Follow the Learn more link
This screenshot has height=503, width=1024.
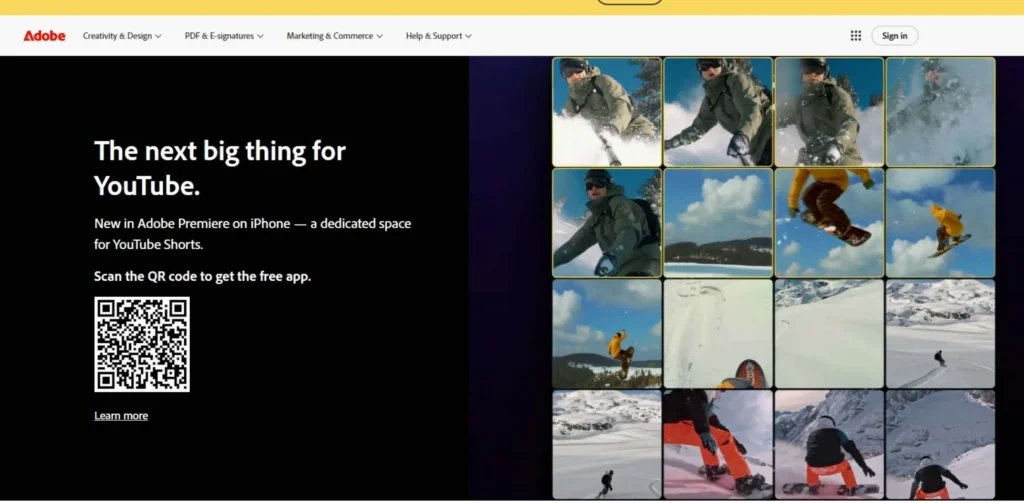point(121,416)
